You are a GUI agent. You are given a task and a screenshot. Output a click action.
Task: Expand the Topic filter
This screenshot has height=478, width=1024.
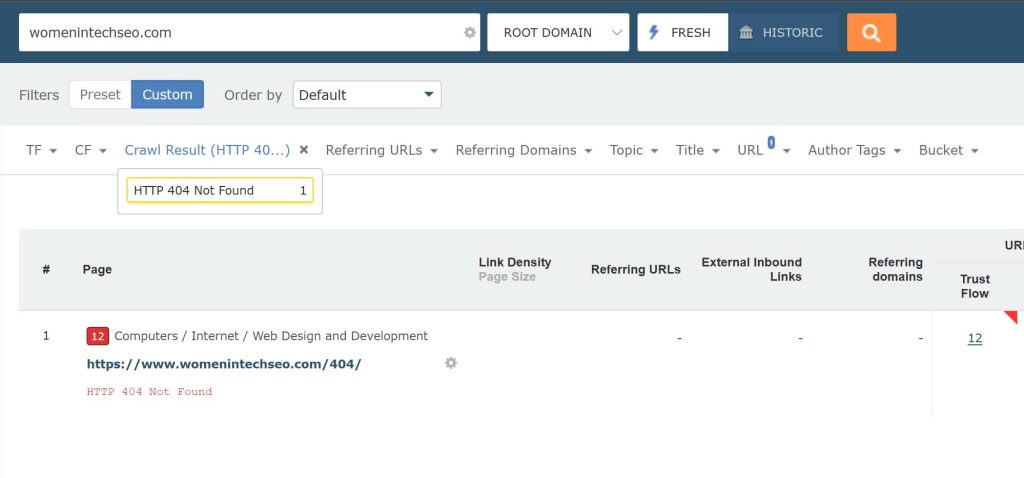[x=633, y=150]
